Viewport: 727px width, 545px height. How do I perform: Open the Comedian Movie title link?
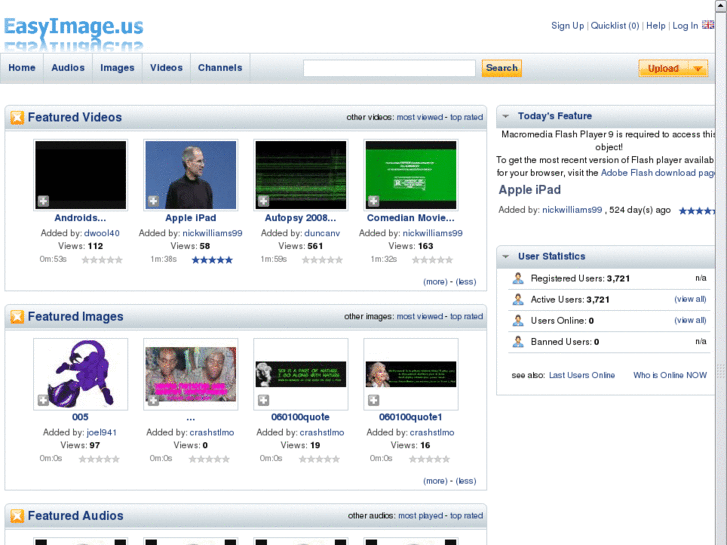411,218
